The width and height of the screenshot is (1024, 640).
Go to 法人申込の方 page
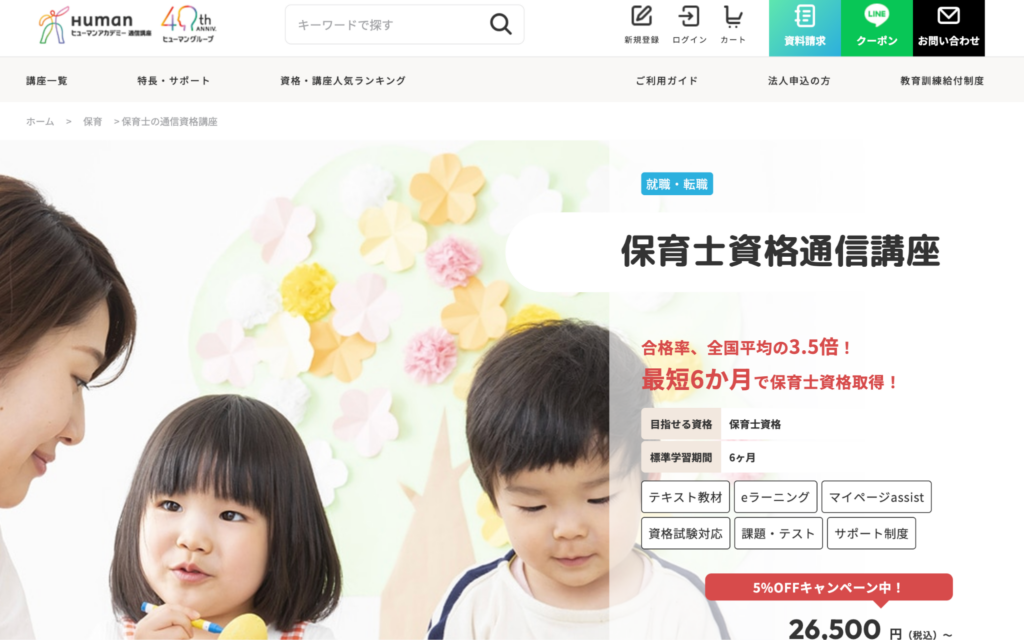799,80
